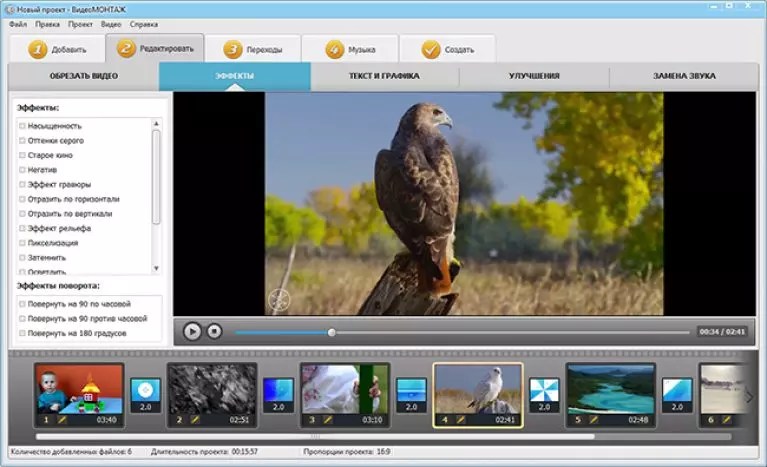Click the Stop button under the video preview

coord(214,332)
